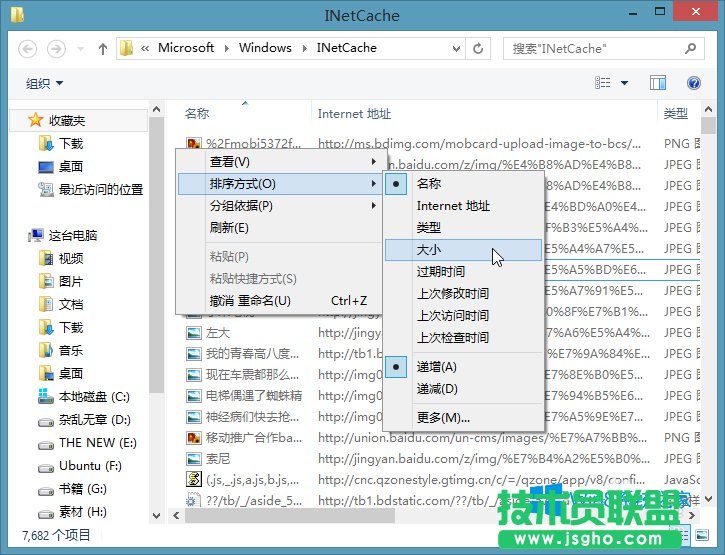Sort by 上次修改时间
Image resolution: width=725 pixels, height=555 pixels.
pyautogui.click(x=463, y=294)
